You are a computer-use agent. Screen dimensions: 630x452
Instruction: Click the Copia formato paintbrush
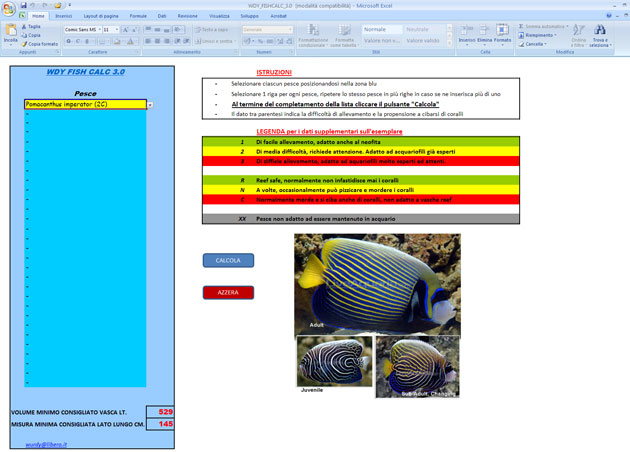24,44
